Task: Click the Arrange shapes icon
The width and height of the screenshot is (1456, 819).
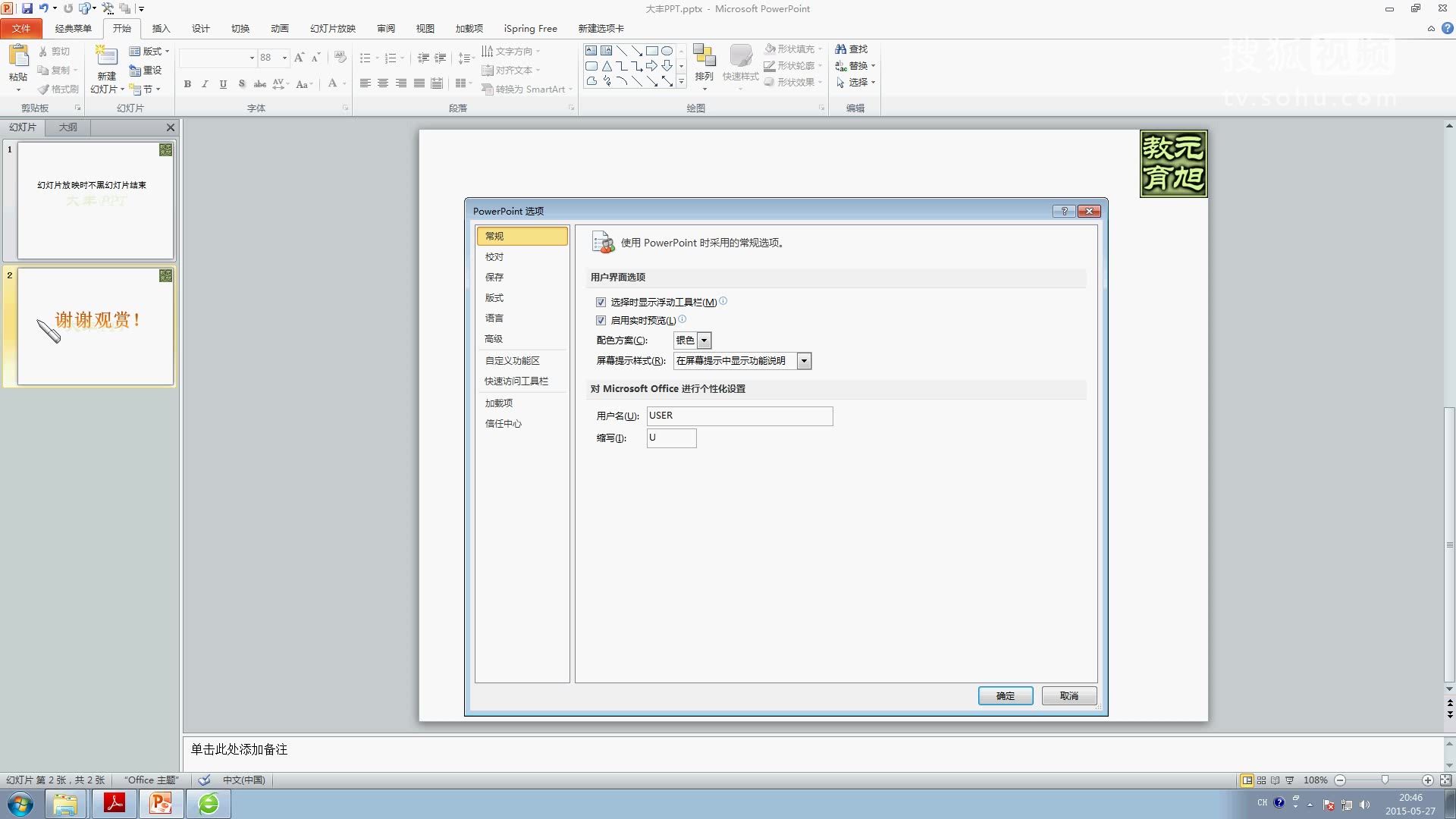Action: (x=704, y=56)
